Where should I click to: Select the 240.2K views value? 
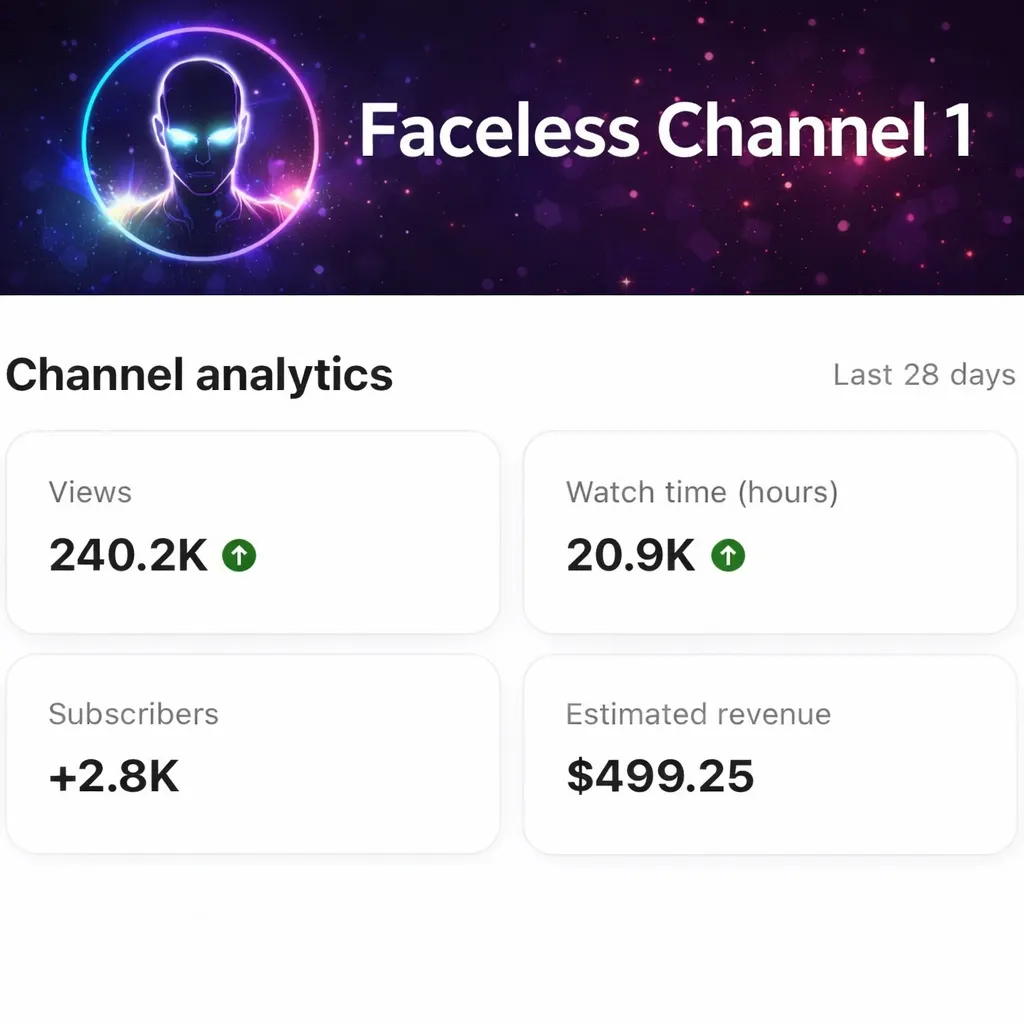tap(128, 555)
